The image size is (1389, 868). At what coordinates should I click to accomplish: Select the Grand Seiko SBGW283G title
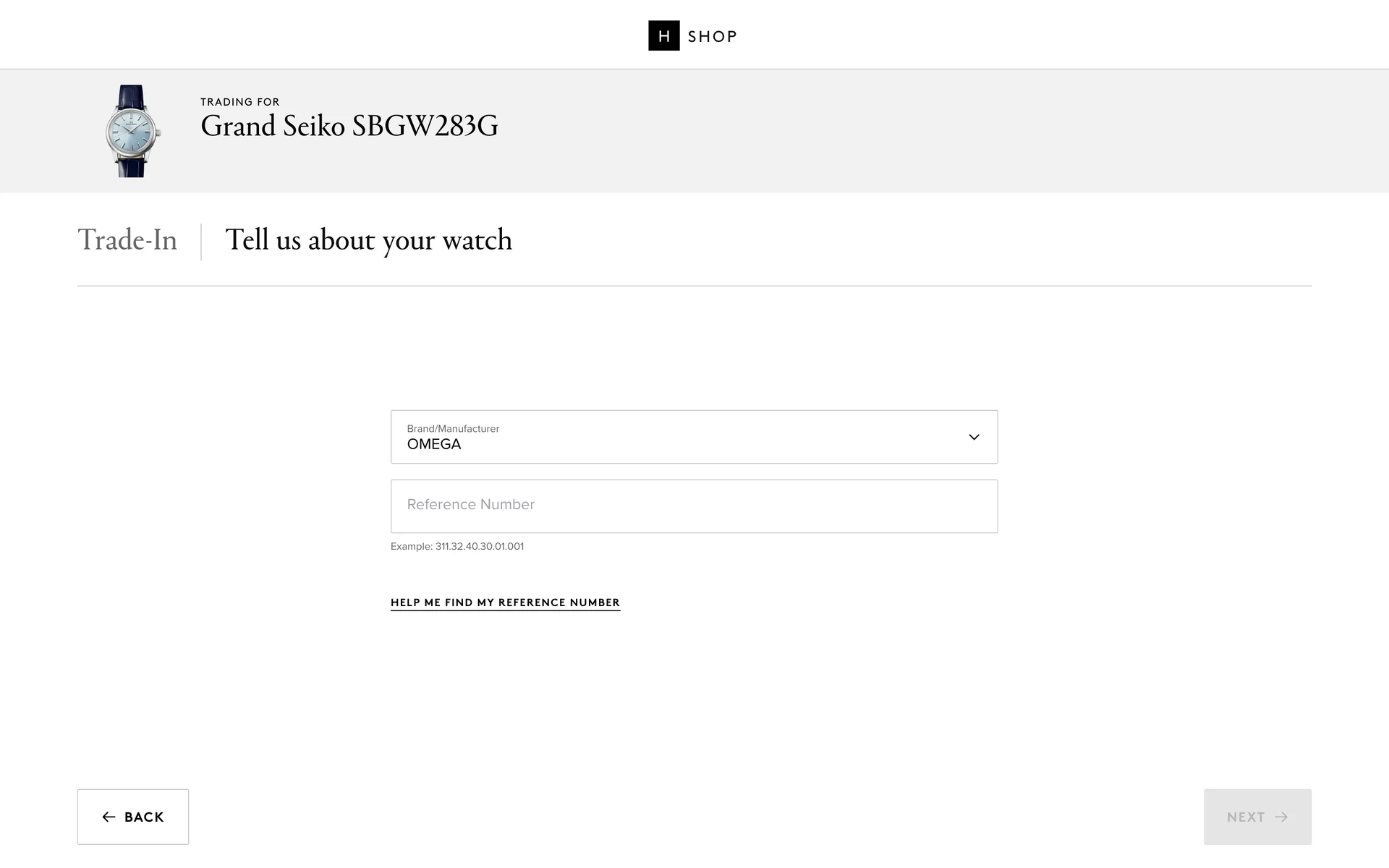point(349,127)
